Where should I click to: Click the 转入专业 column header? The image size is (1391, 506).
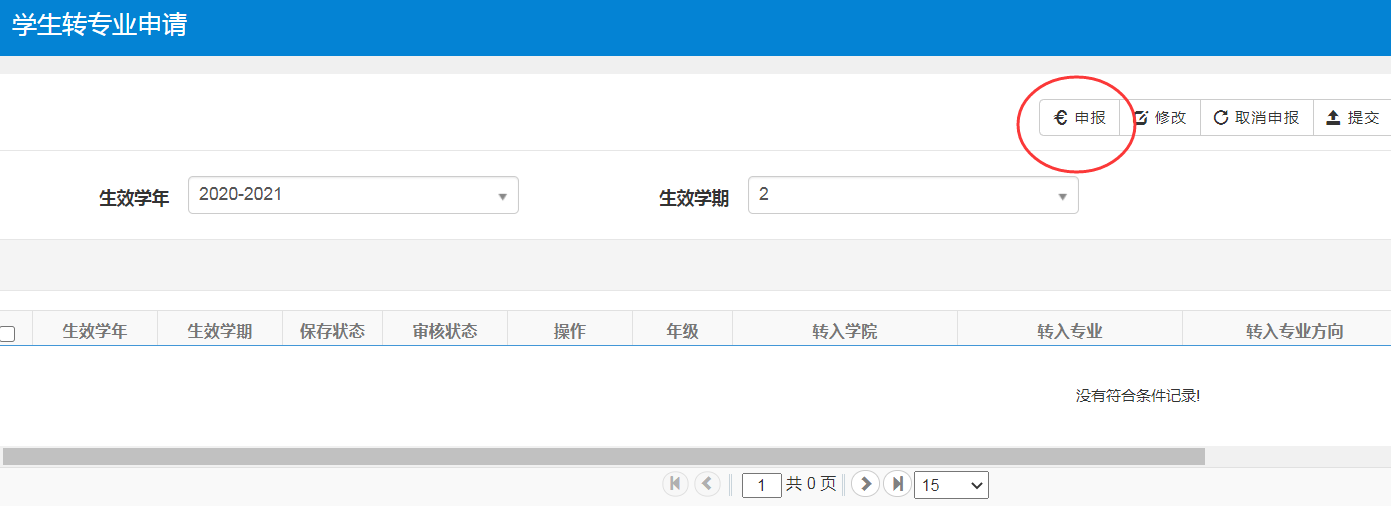pos(1070,331)
